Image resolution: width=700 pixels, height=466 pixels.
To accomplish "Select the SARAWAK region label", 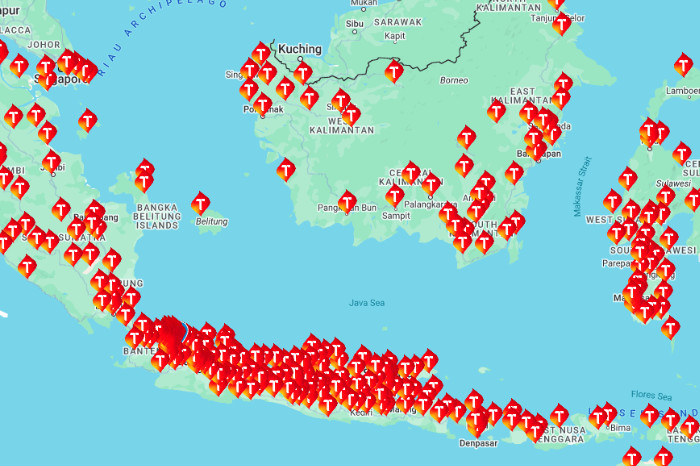I will tap(398, 22).
